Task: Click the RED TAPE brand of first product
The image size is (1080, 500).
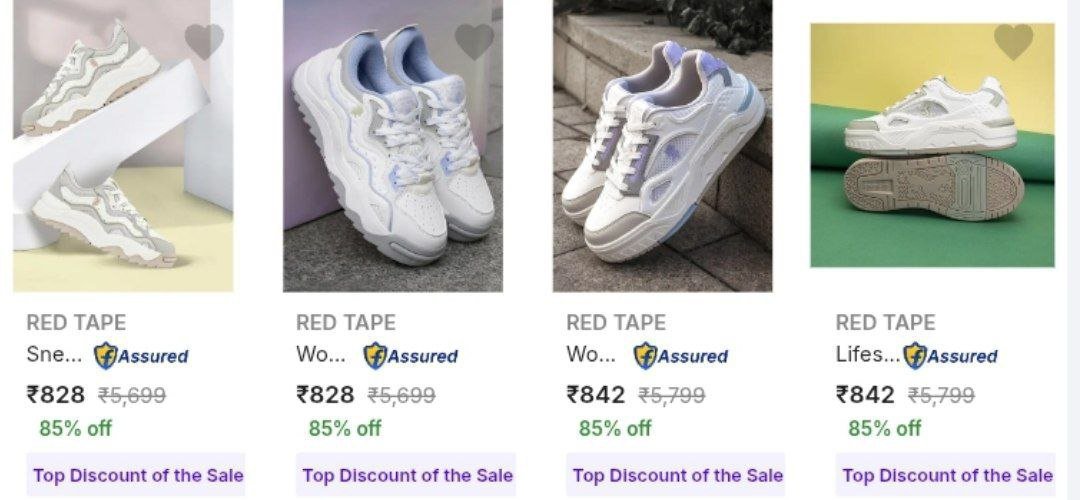Action: pyautogui.click(x=76, y=322)
